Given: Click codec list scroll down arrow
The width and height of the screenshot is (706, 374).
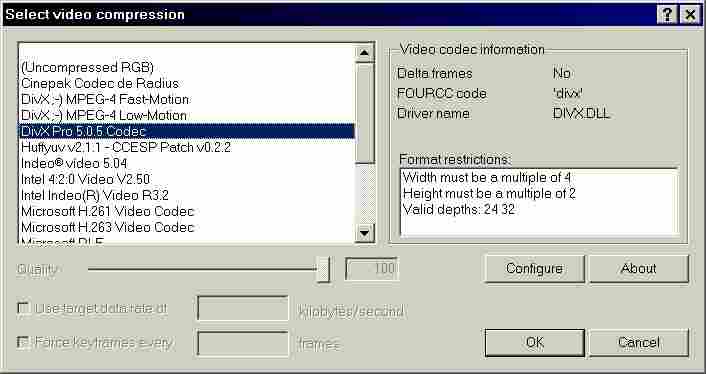Looking at the screenshot, I should [365, 233].
